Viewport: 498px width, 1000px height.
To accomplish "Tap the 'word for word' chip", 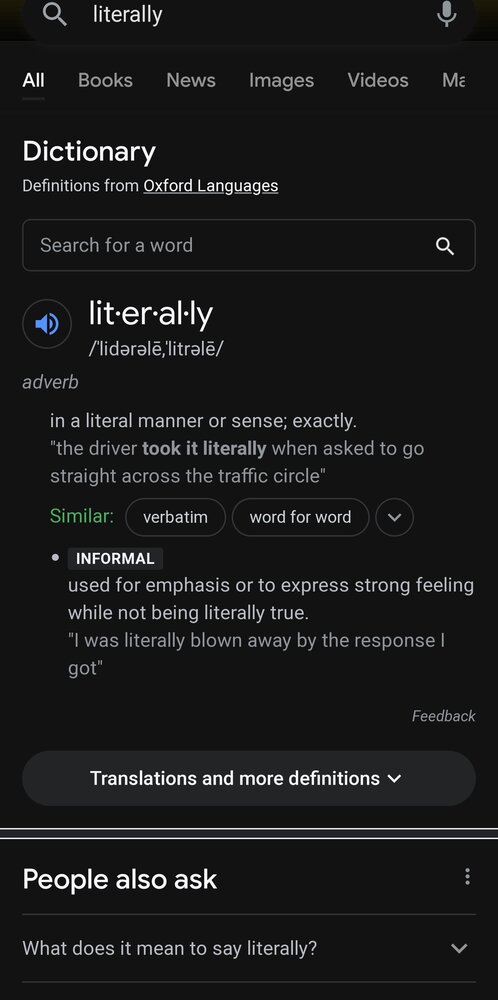I will (x=300, y=517).
